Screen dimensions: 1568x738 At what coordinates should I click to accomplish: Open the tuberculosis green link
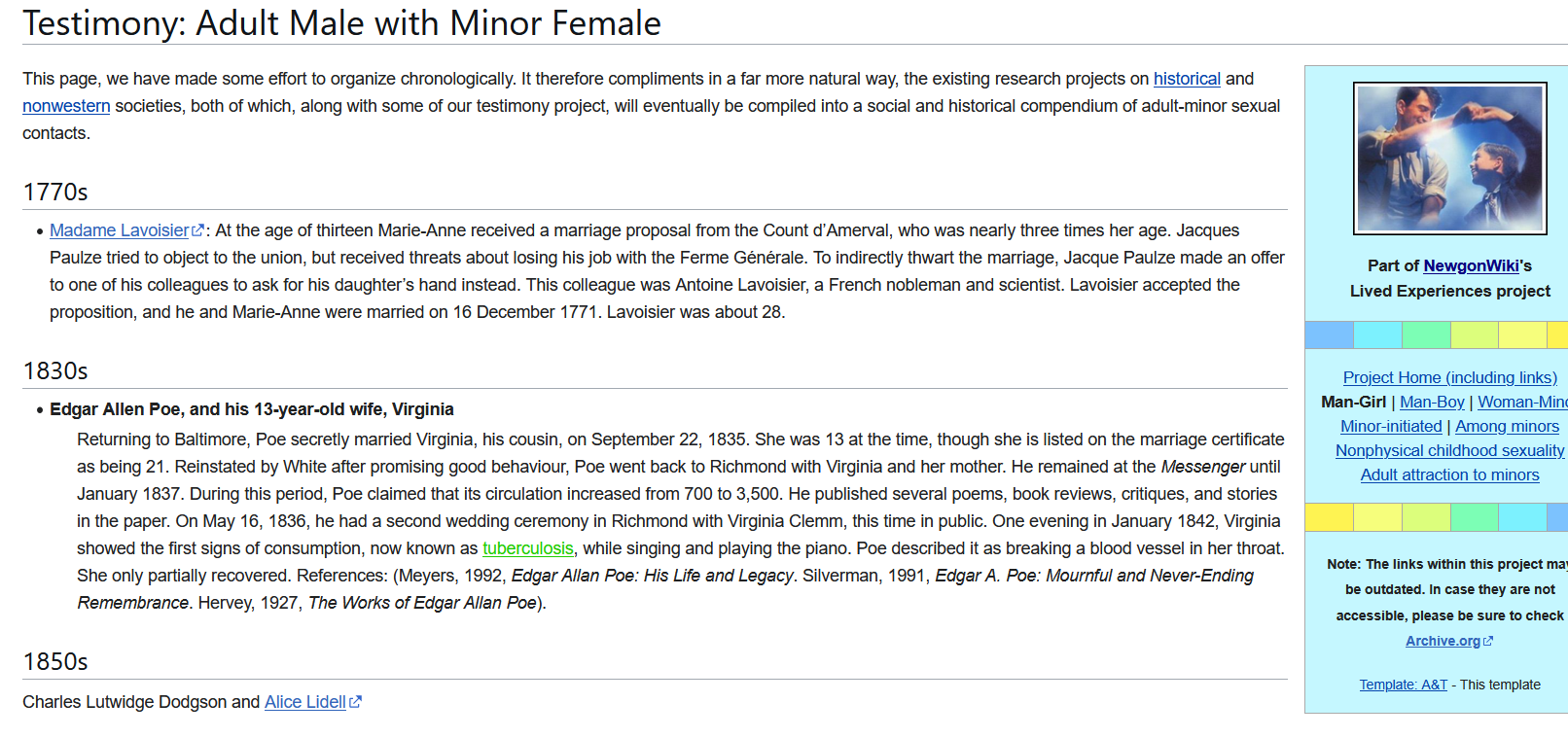[x=528, y=548]
